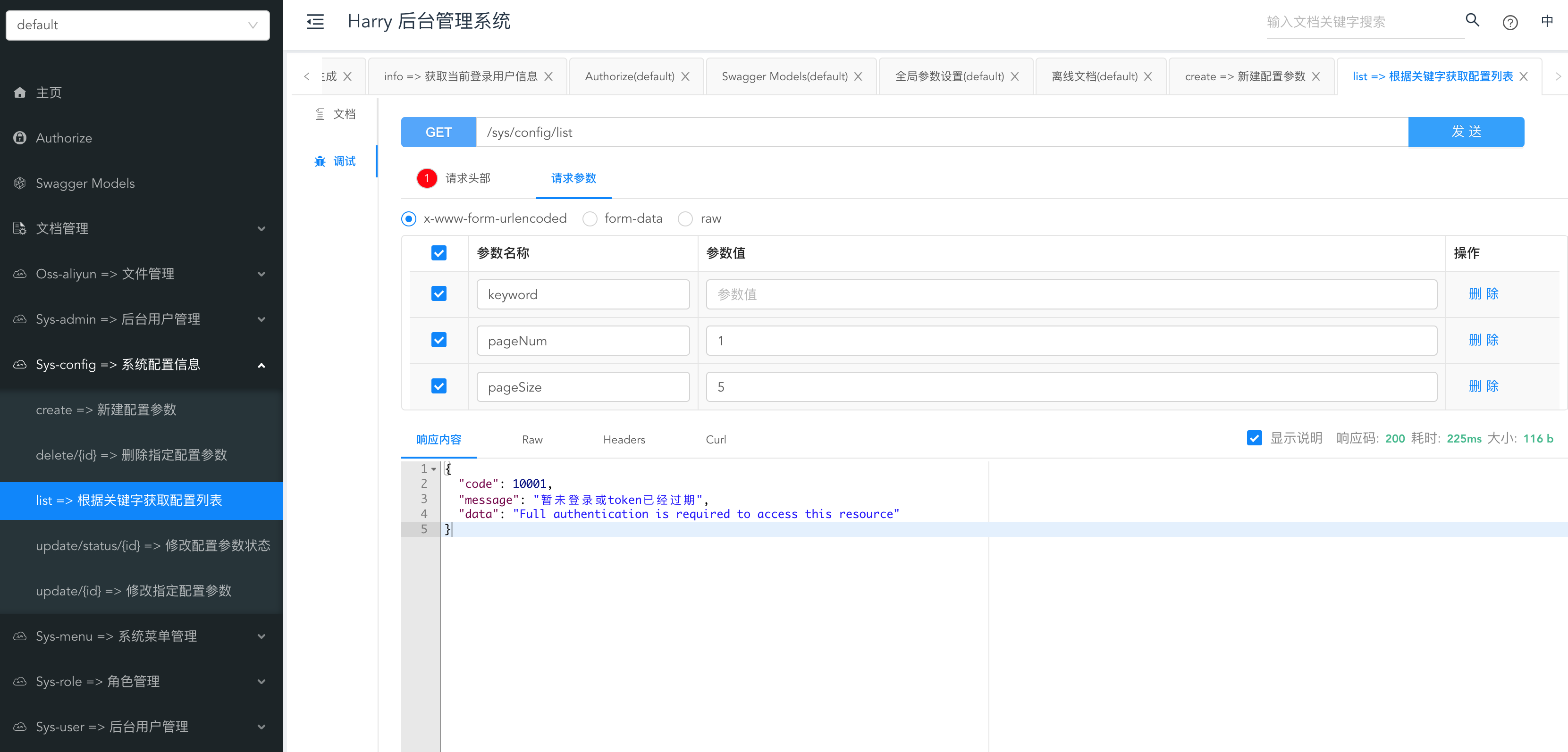Select the form-data radio button
The height and width of the screenshot is (752, 1568).
coord(590,218)
